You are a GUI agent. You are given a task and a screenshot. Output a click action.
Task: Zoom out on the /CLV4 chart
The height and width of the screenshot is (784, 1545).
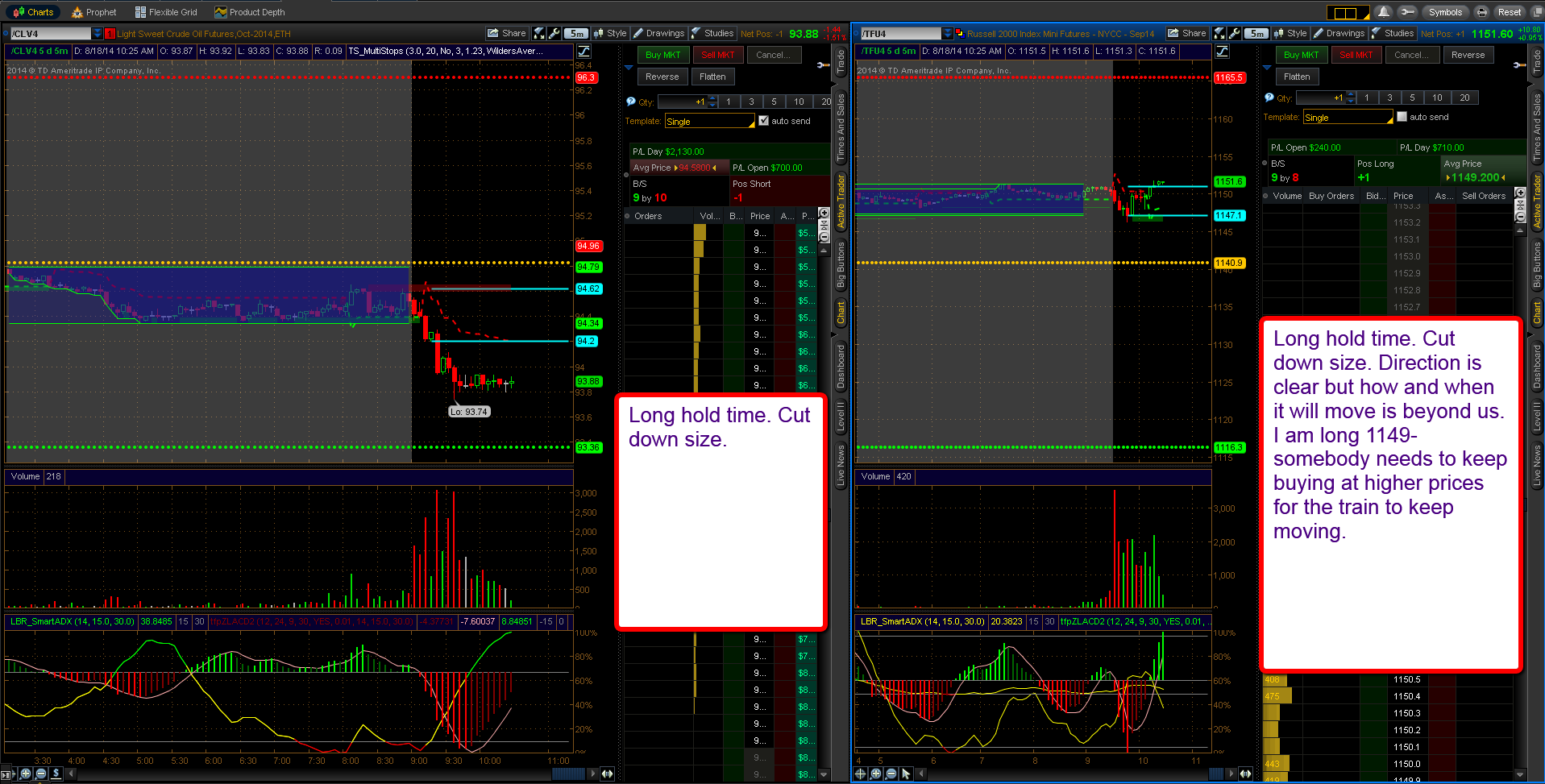[41, 774]
